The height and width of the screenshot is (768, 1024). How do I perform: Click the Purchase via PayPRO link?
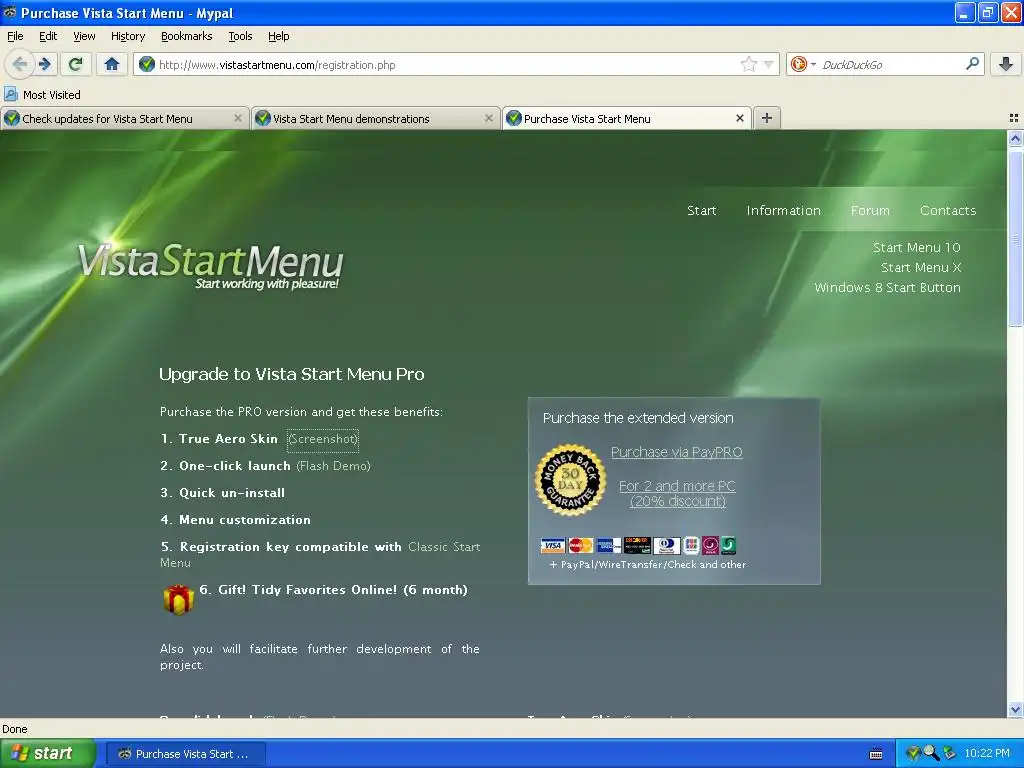[677, 452]
